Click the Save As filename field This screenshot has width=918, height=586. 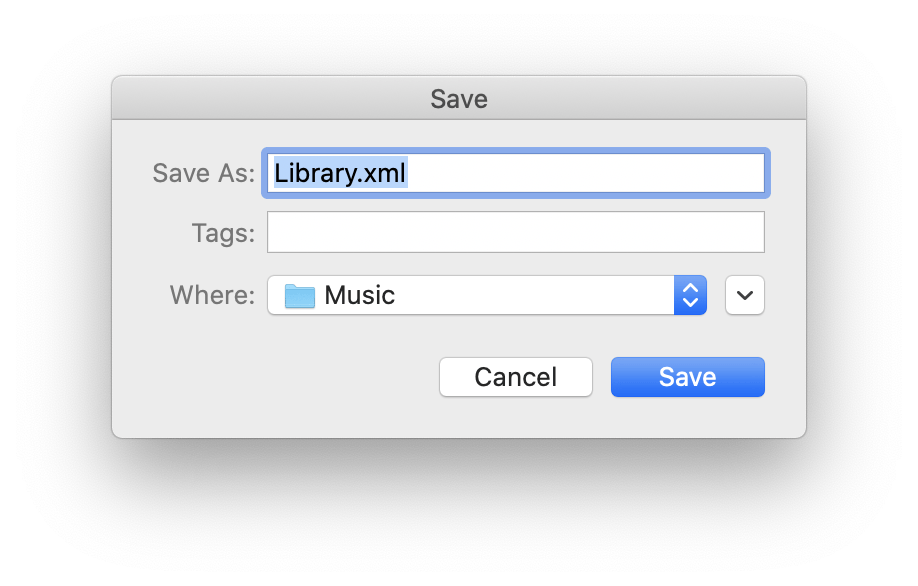pos(515,173)
